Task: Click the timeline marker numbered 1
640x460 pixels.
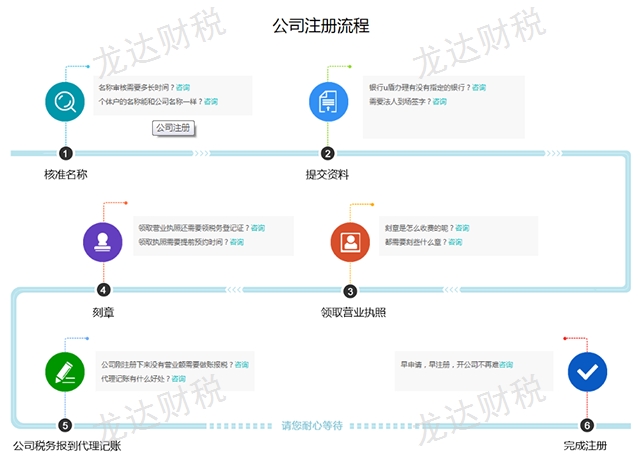Action: (66, 153)
